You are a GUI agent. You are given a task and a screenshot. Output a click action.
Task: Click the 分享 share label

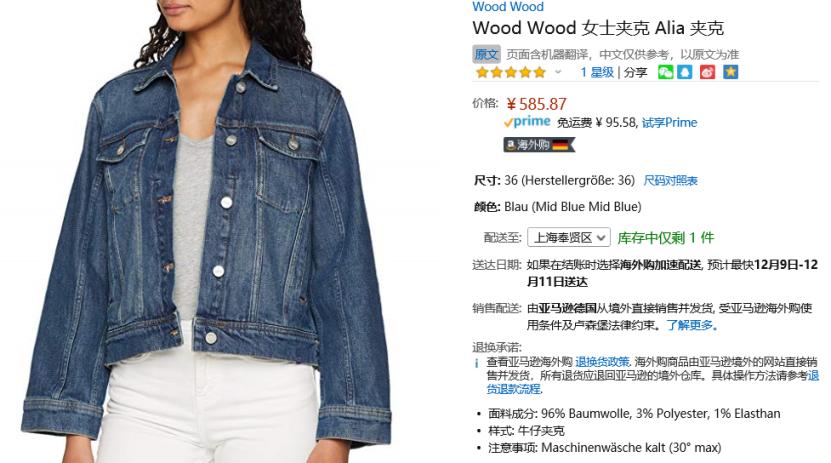635,72
